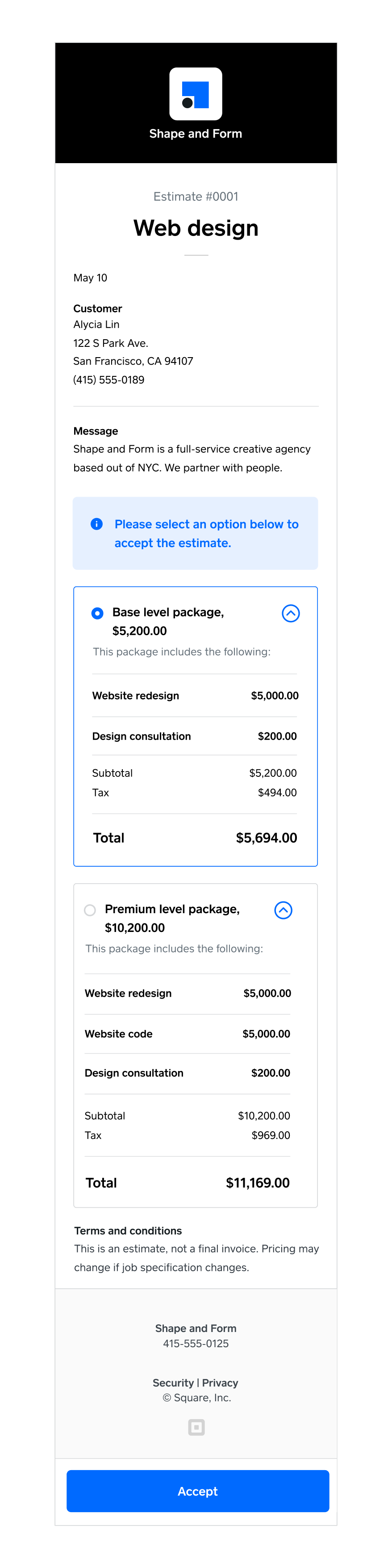Click the info icon in the blue banner
This screenshot has width=392, height=1568.
click(96, 523)
